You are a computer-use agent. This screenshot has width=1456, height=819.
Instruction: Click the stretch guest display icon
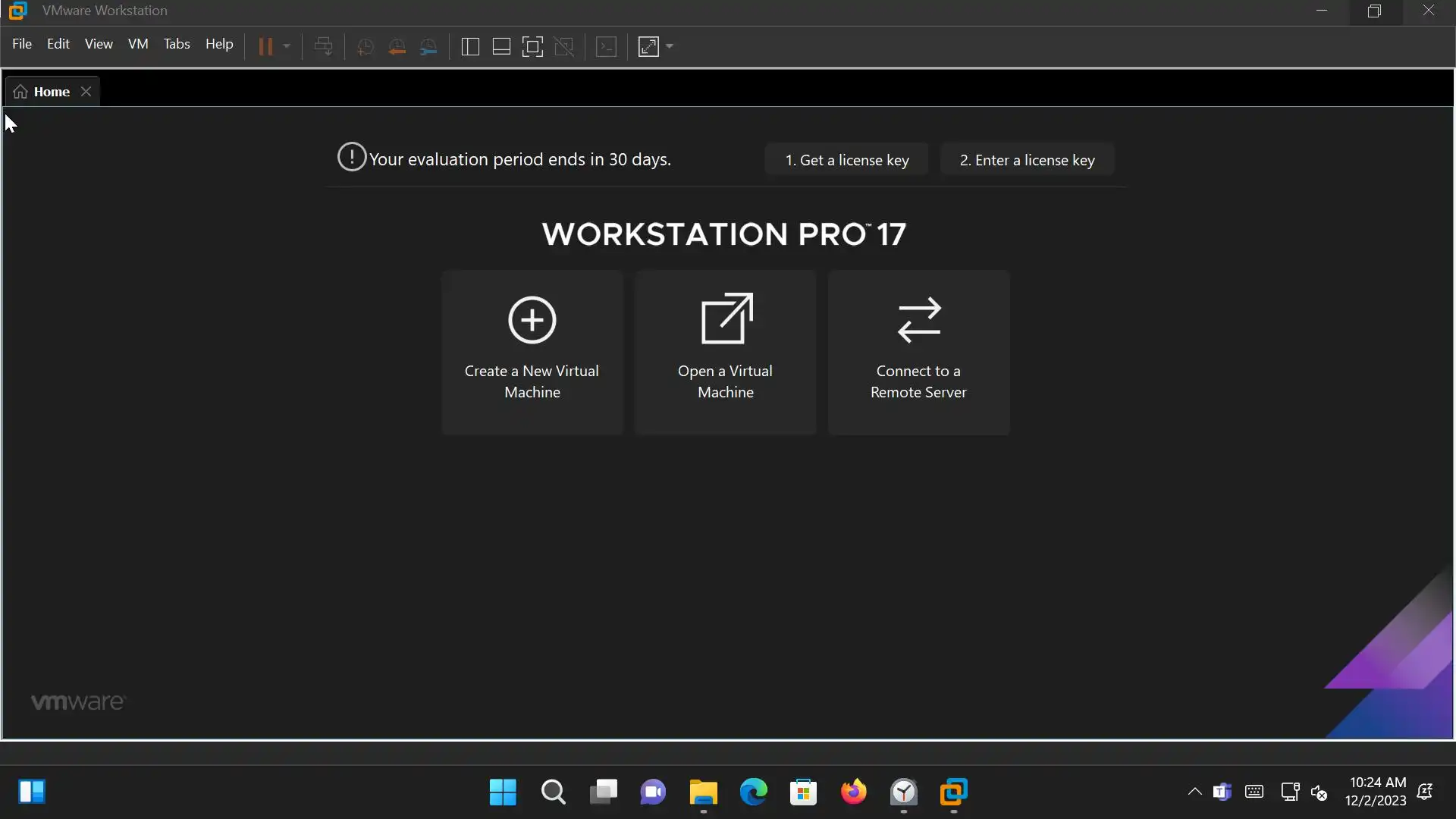[x=649, y=47]
